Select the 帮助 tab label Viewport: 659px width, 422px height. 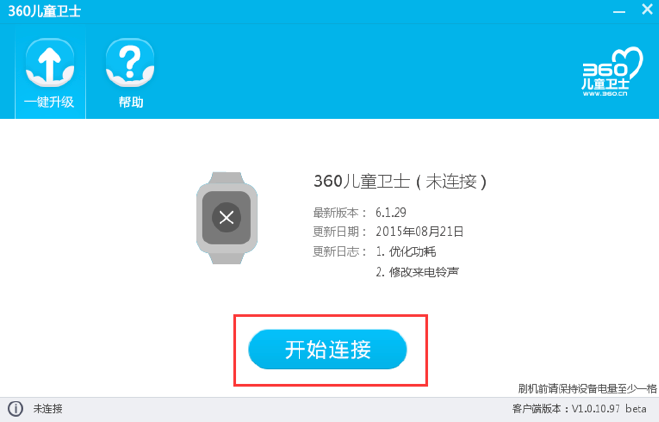click(x=131, y=102)
